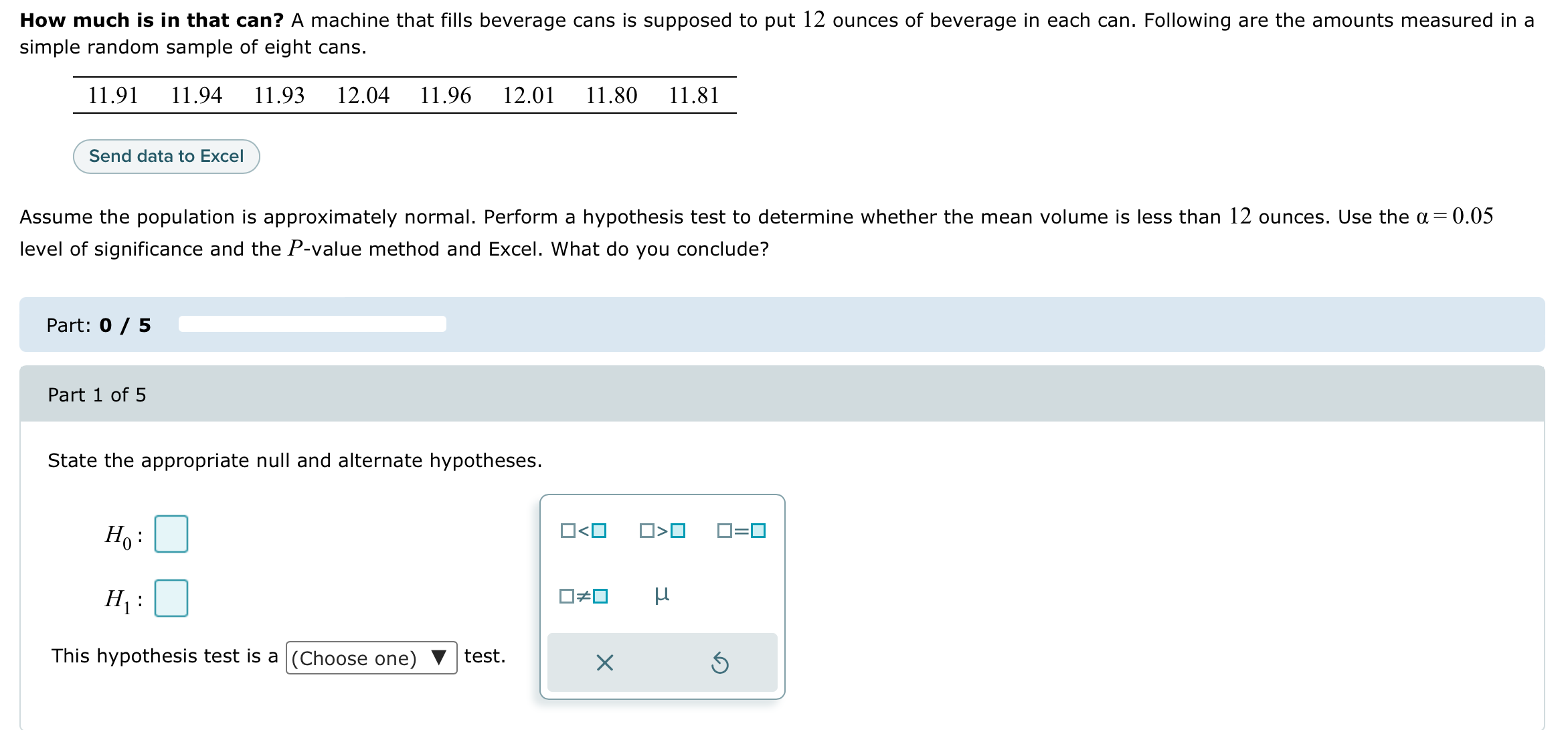Undo with the circular arrow icon
The width and height of the screenshot is (1568, 730).
[721, 662]
